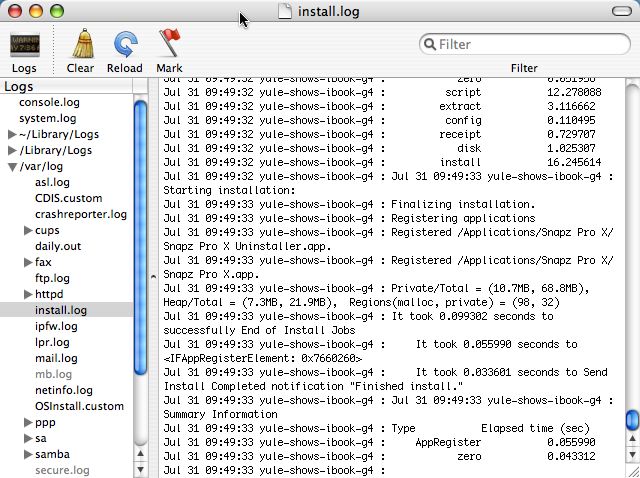The width and height of the screenshot is (640, 478).
Task: Expand the samba folder
Action: pyautogui.click(x=28, y=454)
